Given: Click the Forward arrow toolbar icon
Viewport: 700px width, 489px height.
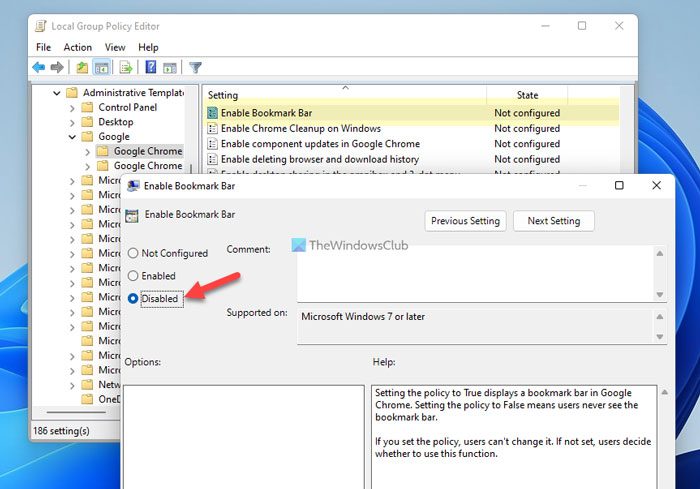Looking at the screenshot, I should click(57, 67).
